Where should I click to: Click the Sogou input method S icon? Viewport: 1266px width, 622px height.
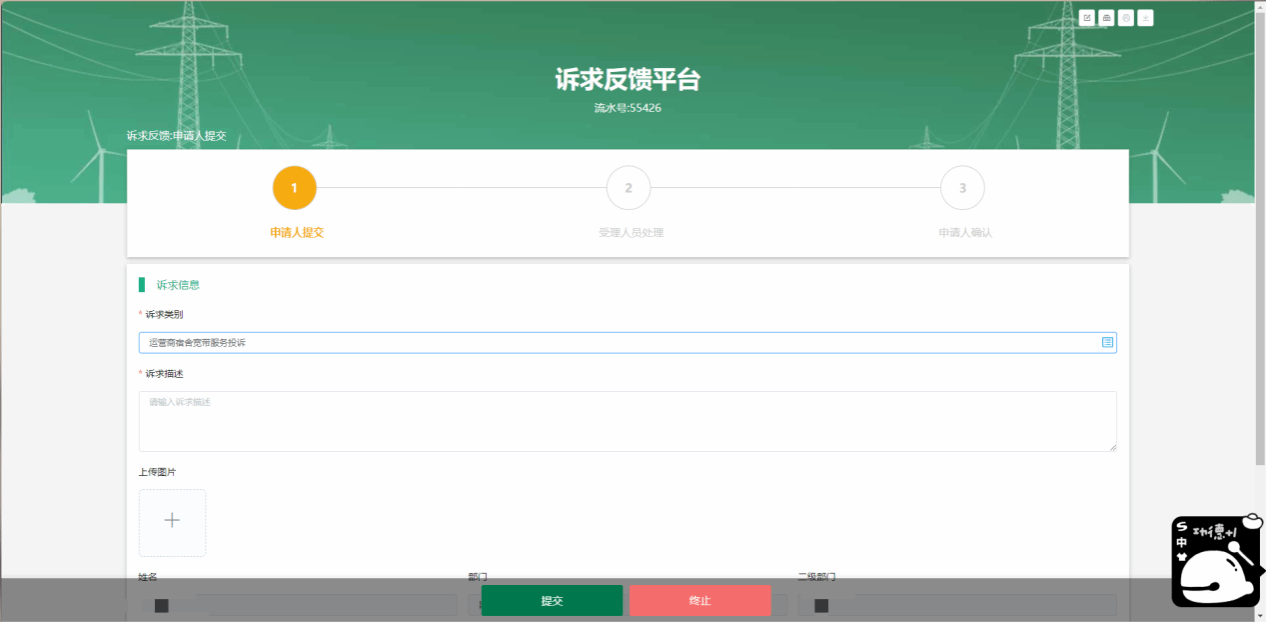1182,528
